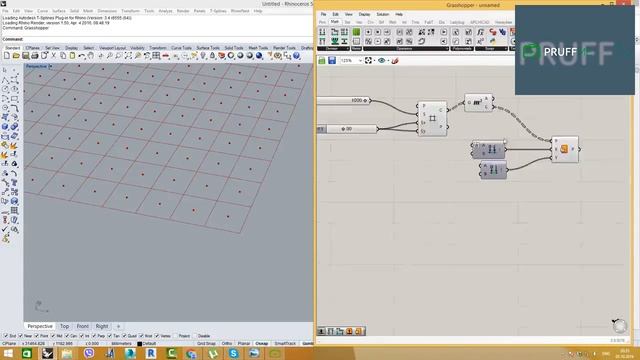This screenshot has height=360, width=640.
Task: Click Copy icon in Rhino toolbar
Action: click(x=63, y=56)
